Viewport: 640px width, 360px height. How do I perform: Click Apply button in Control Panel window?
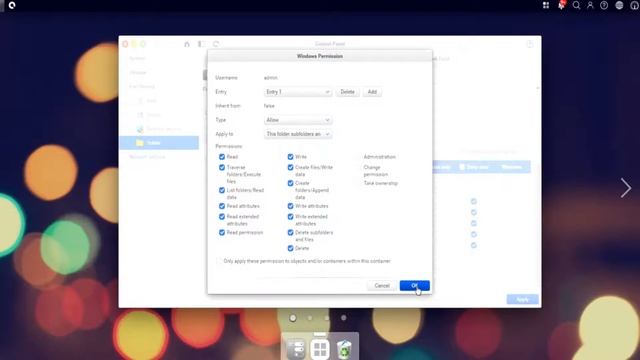point(522,300)
